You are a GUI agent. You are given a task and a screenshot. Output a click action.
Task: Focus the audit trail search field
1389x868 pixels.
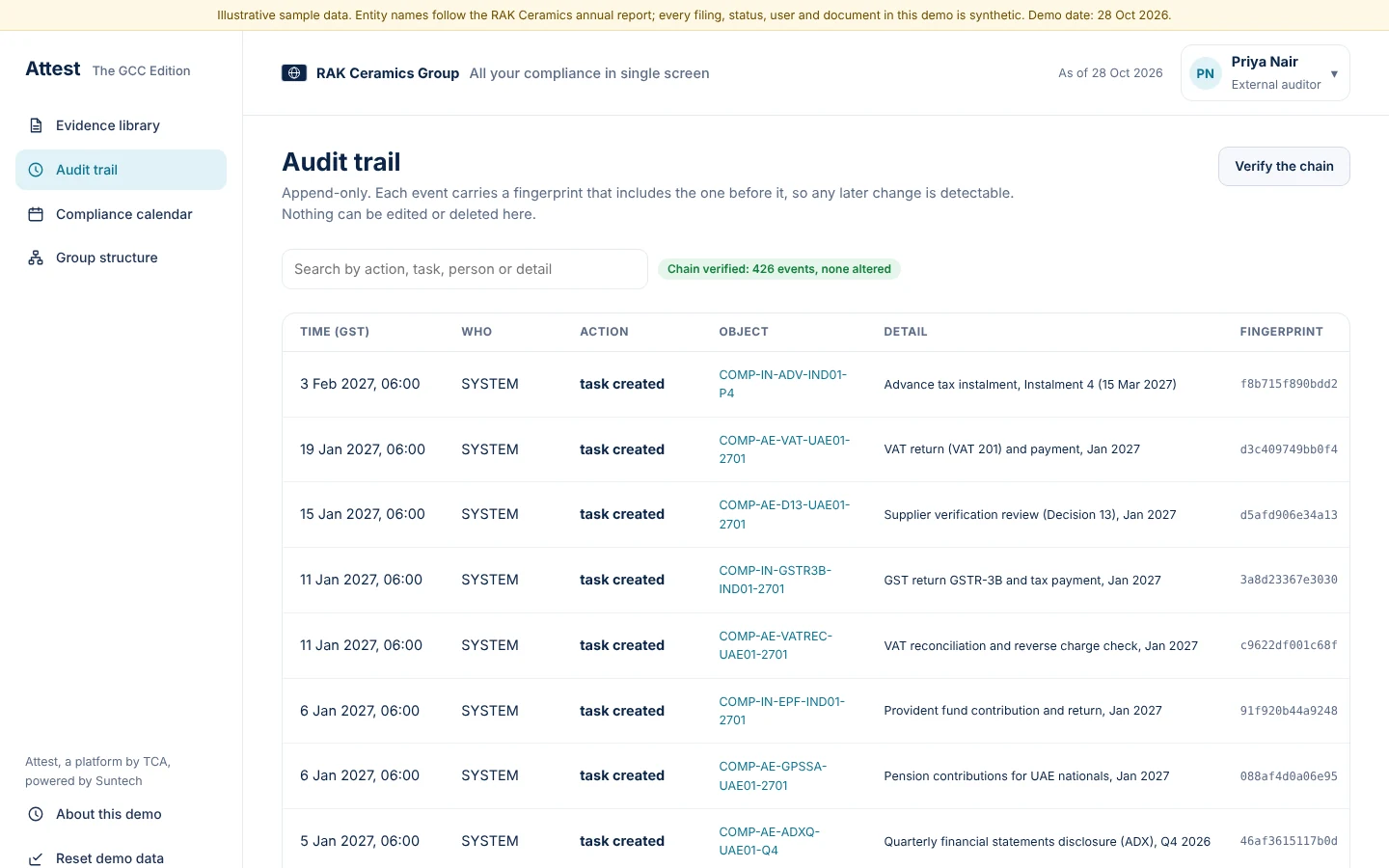pos(464,269)
